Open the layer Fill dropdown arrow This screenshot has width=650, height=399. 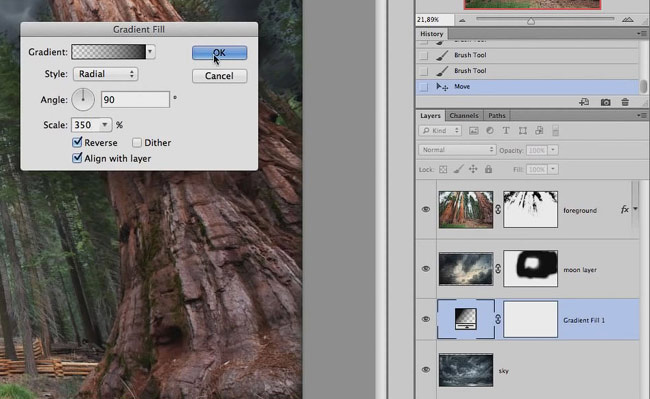[553, 169]
